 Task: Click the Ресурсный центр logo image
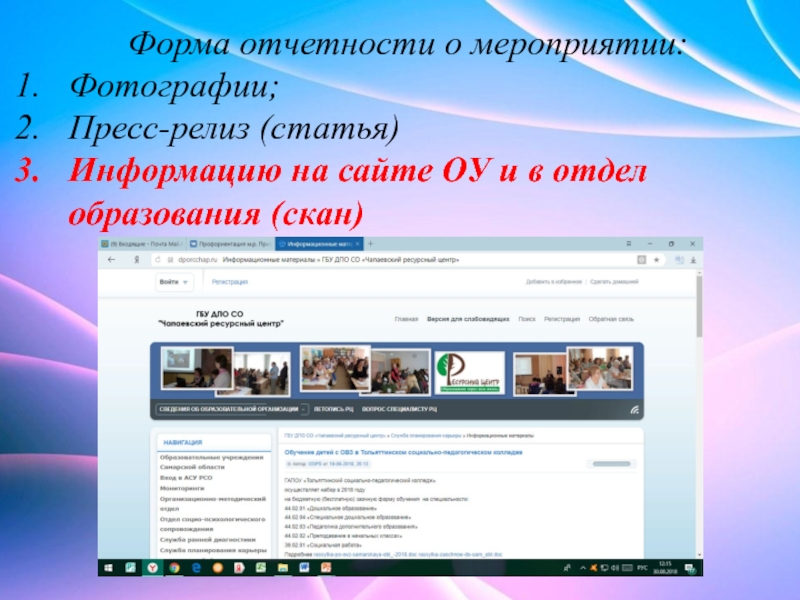pos(469,367)
